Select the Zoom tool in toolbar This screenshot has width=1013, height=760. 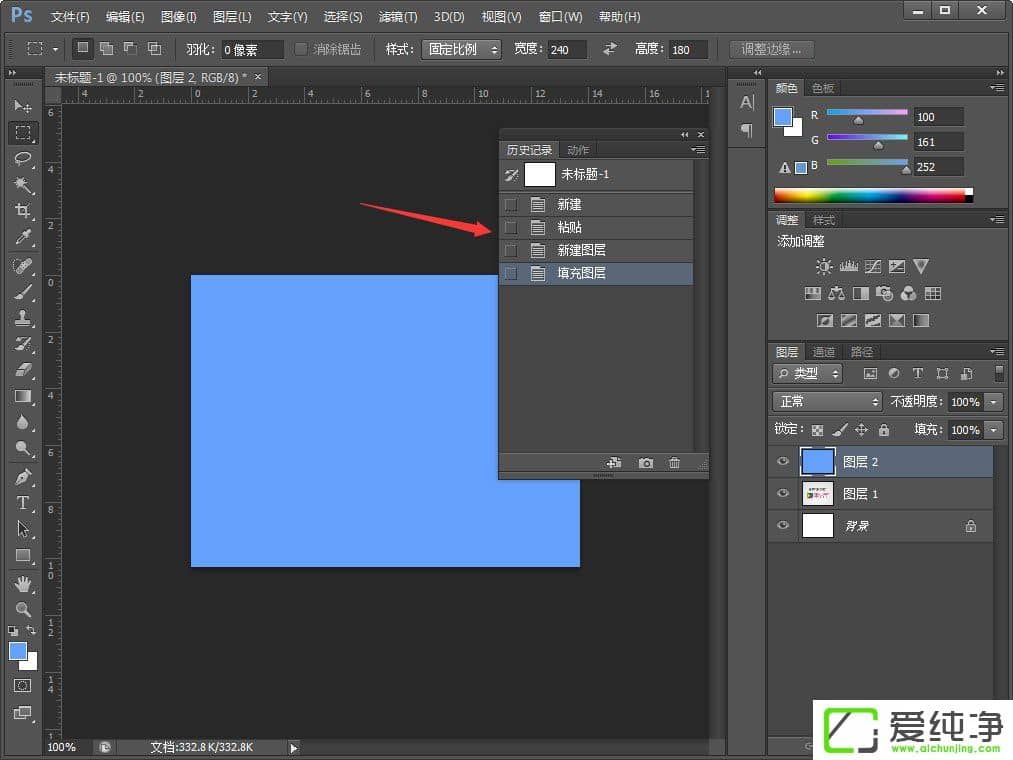23,609
